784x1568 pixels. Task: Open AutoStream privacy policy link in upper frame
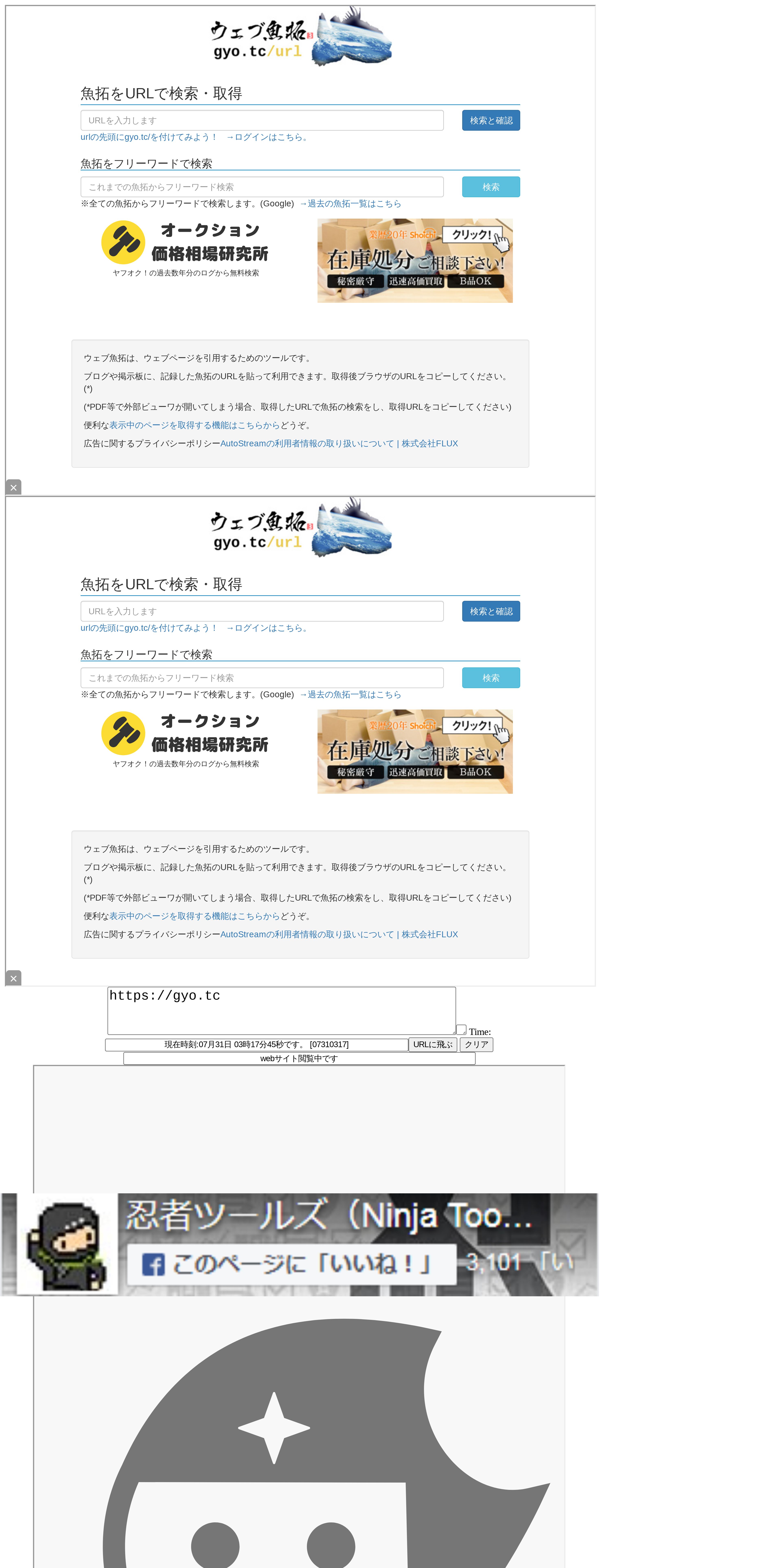339,444
